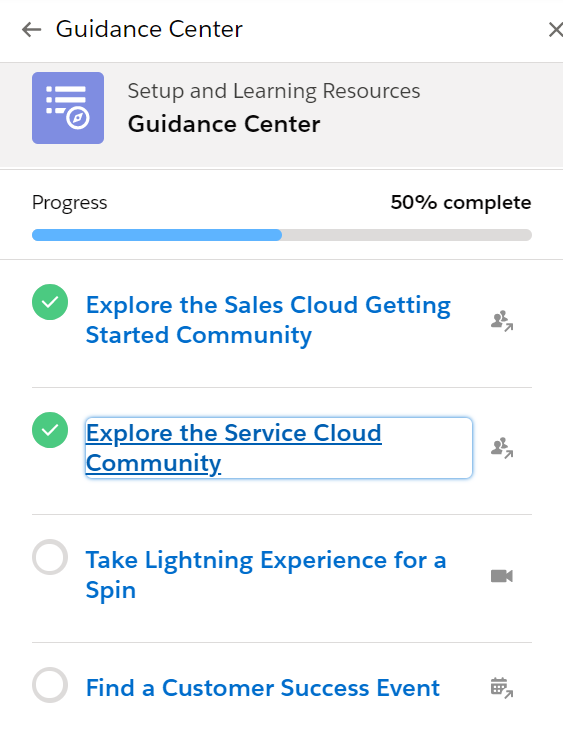Toggle green checkmark for Service Cloud Community
563x732 pixels.
point(50,430)
